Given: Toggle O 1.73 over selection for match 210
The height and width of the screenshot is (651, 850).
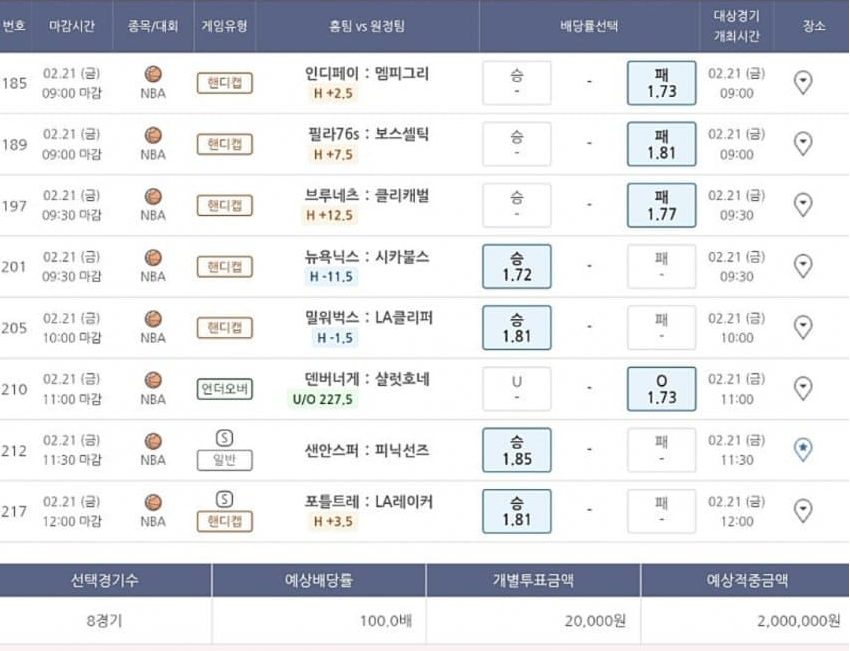Looking at the screenshot, I should 661,389.
